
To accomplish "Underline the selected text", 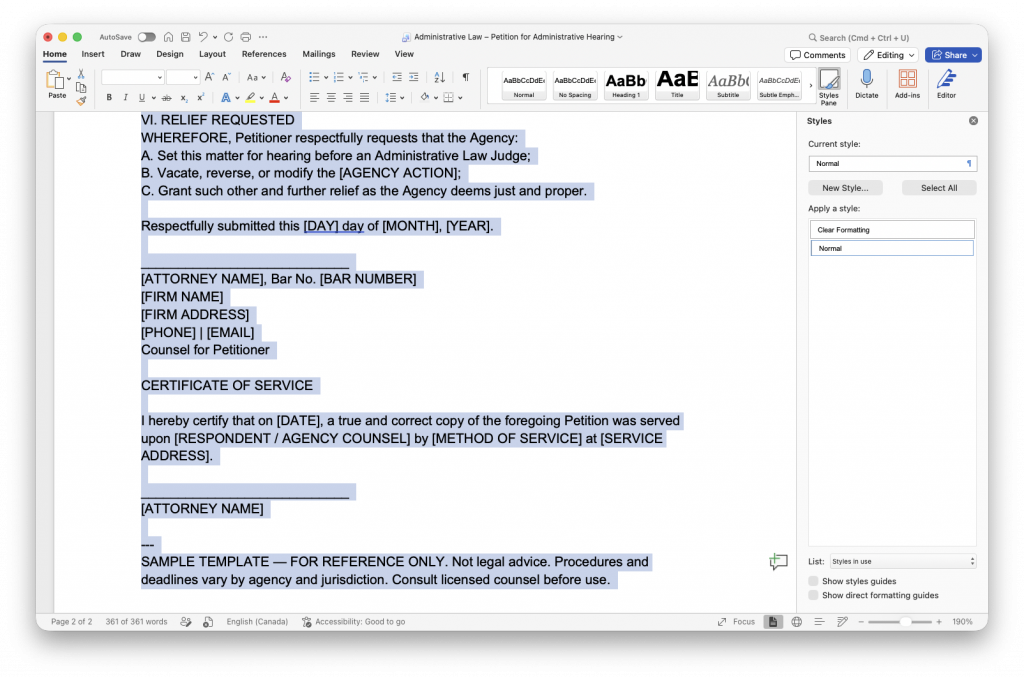I will (142, 98).
